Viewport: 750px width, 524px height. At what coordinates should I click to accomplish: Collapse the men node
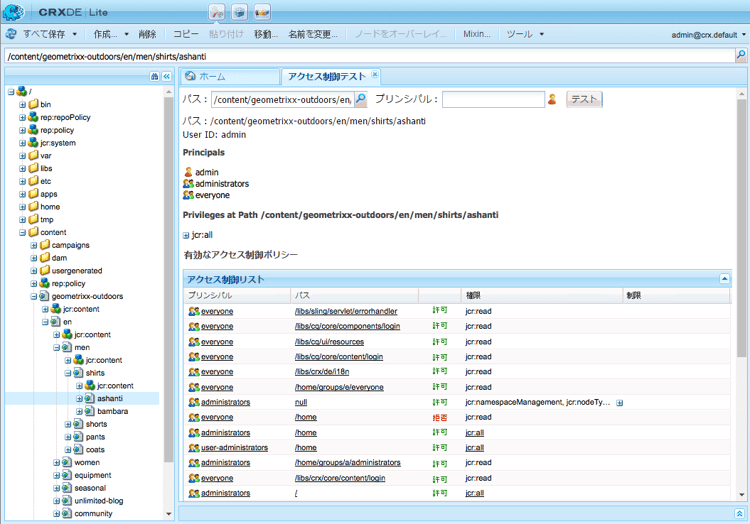pos(56,348)
